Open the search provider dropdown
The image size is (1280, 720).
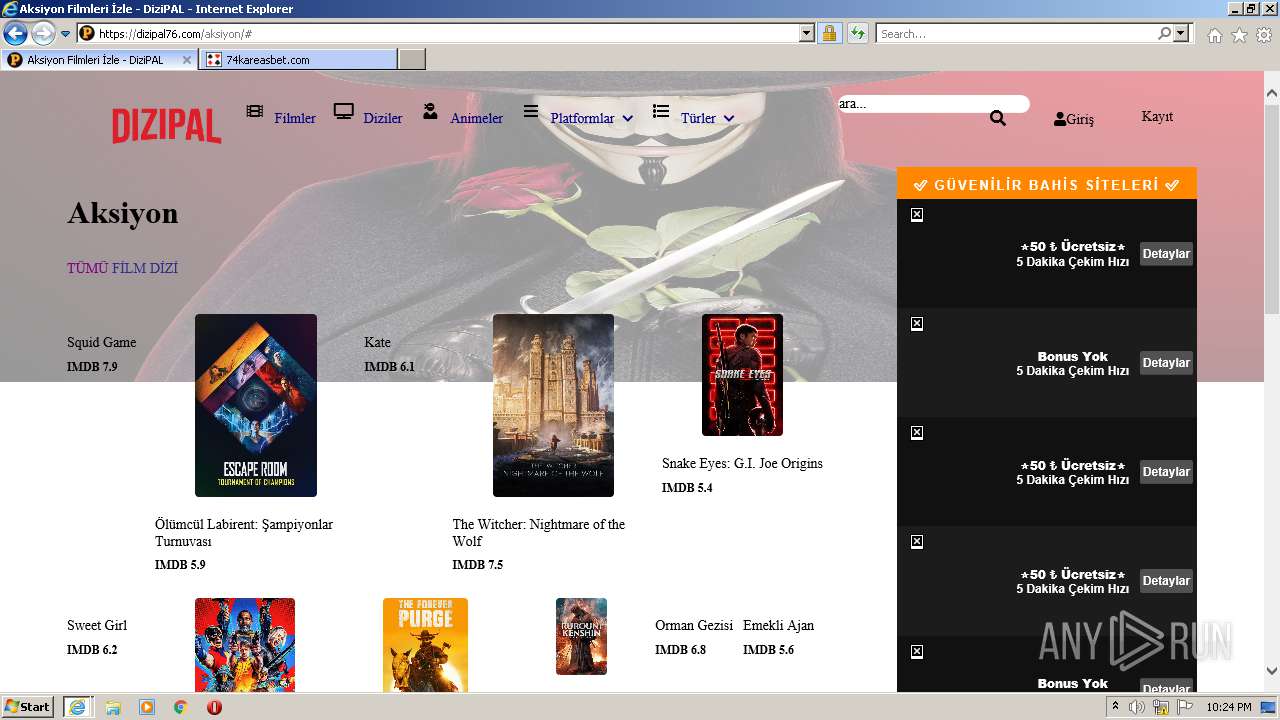tap(1182, 34)
